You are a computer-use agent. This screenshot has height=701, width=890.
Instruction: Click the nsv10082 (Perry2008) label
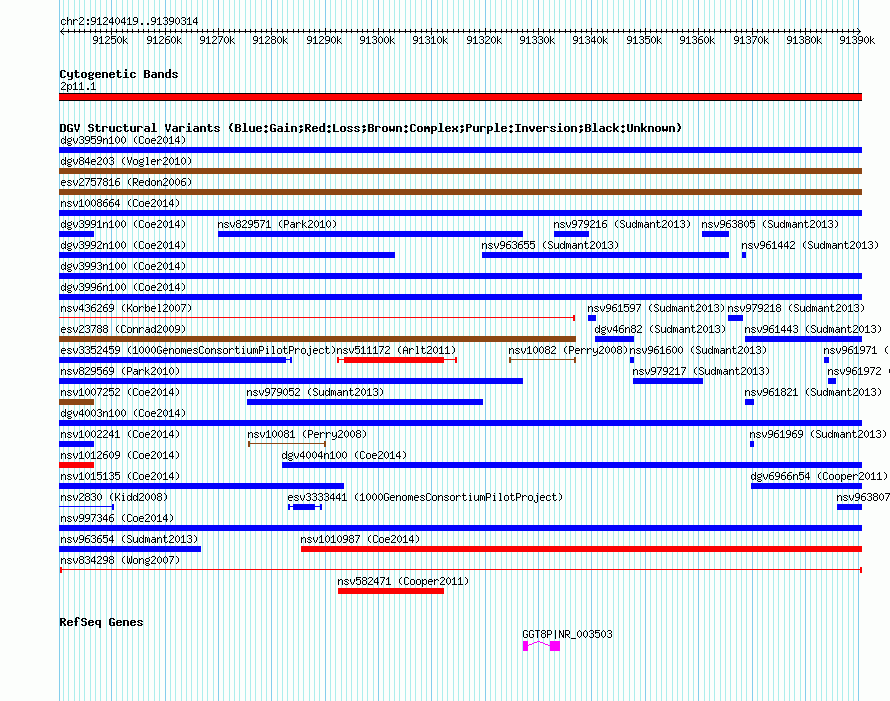[x=568, y=350]
